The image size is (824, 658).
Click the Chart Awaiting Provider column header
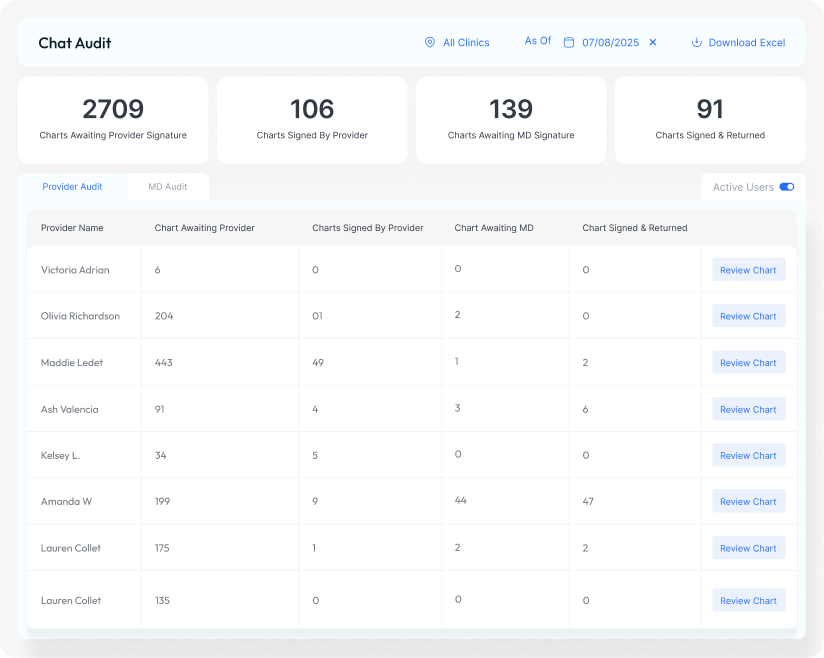tap(205, 228)
